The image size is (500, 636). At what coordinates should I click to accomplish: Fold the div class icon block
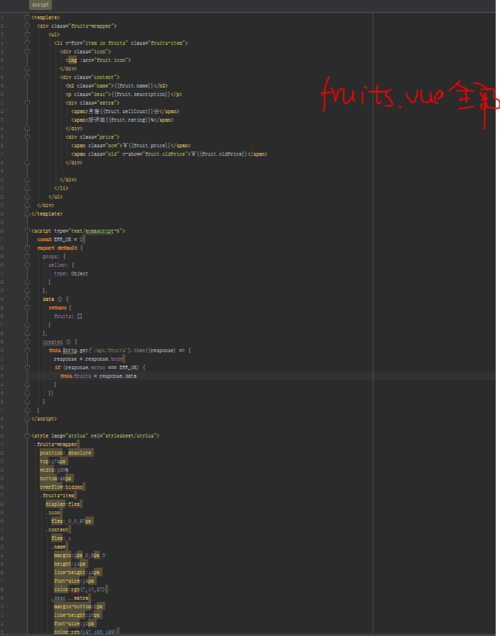click(x=27, y=52)
